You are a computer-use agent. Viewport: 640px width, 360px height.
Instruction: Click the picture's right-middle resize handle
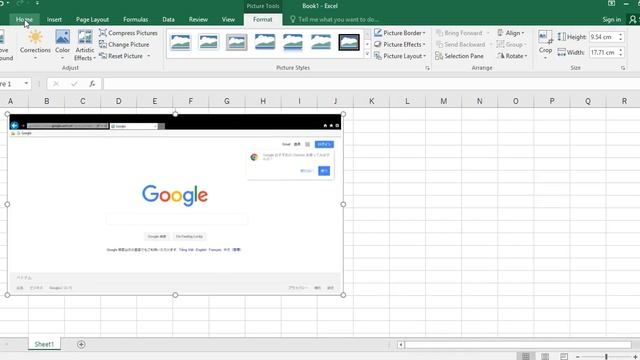343,204
